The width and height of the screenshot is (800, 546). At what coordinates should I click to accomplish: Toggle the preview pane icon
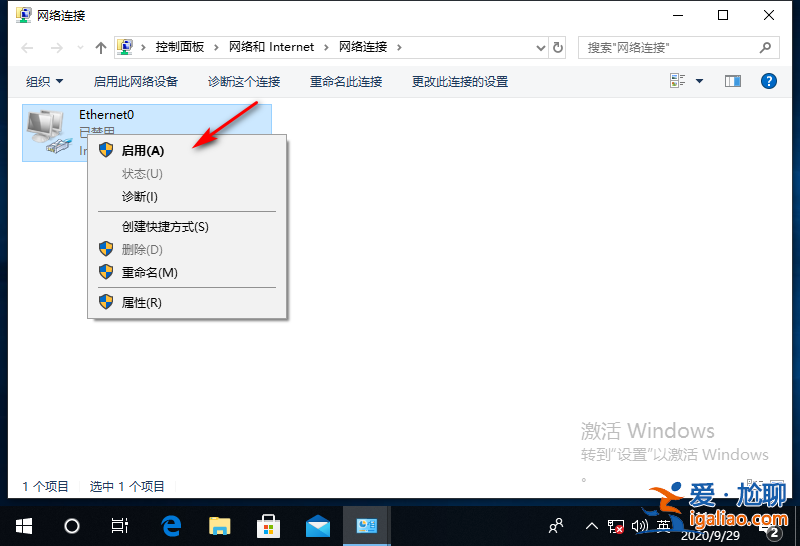click(733, 81)
